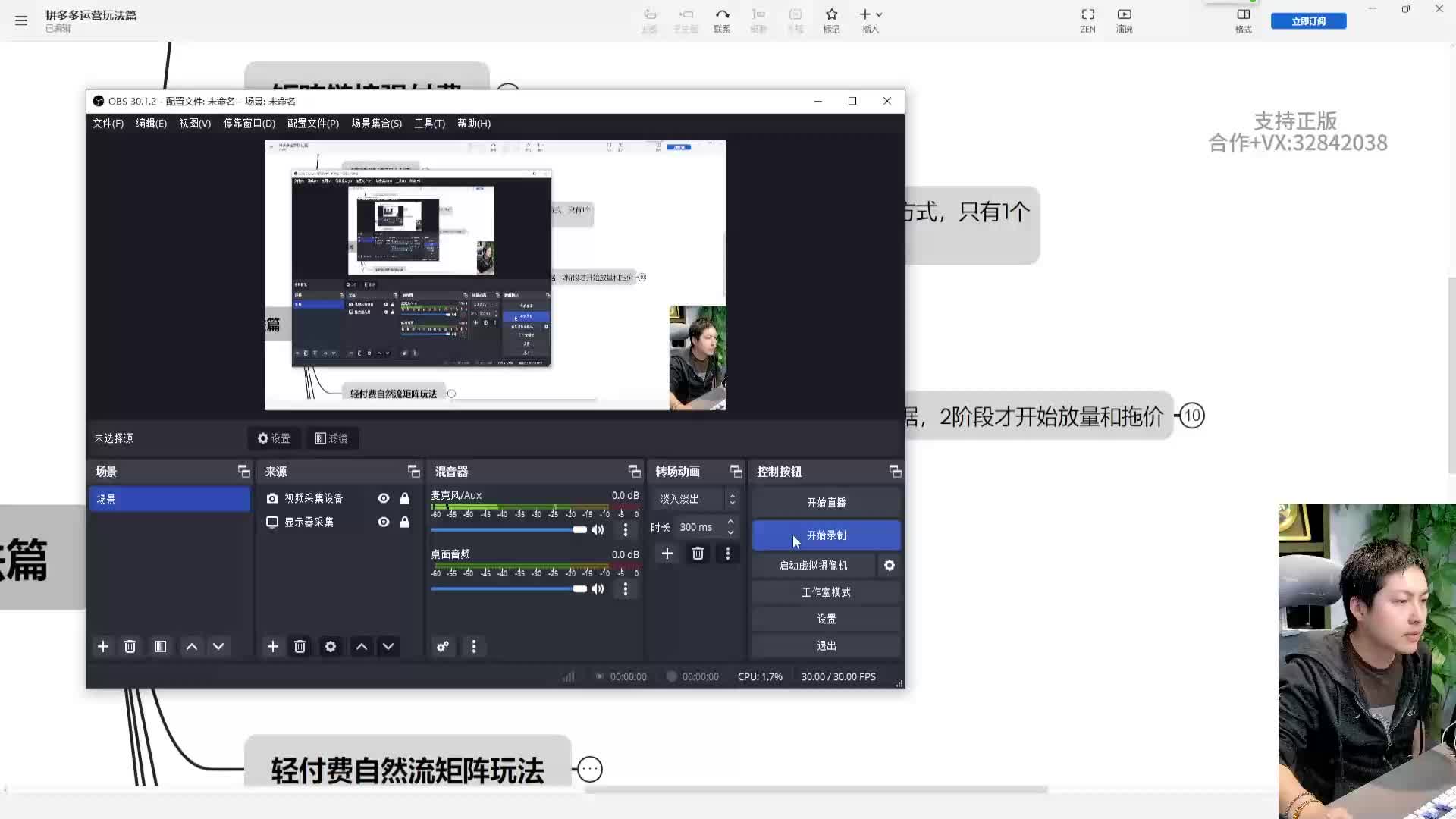Open OBS 设置 in the controls panel

827,619
